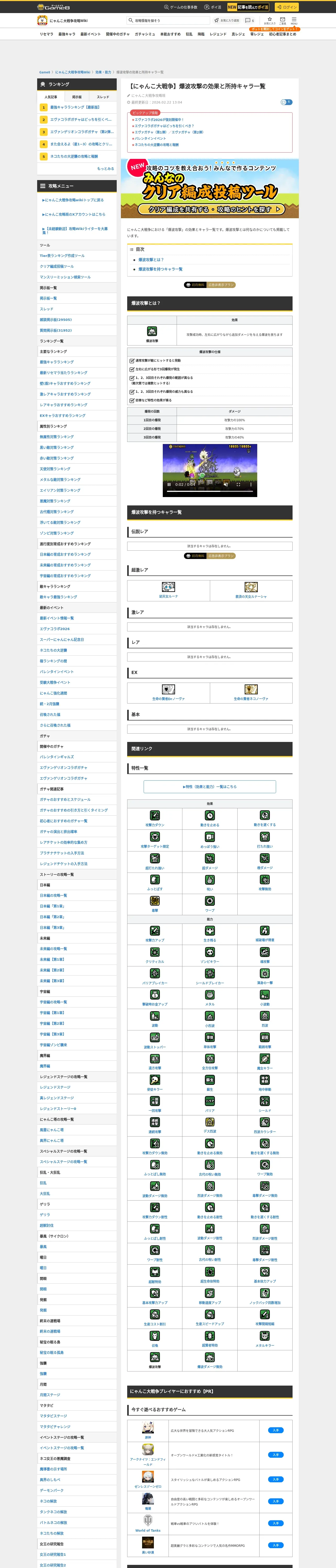This screenshot has width=336, height=1568.
Task: Select the 遠方攻撃 ability icon
Action: tap(155, 1058)
